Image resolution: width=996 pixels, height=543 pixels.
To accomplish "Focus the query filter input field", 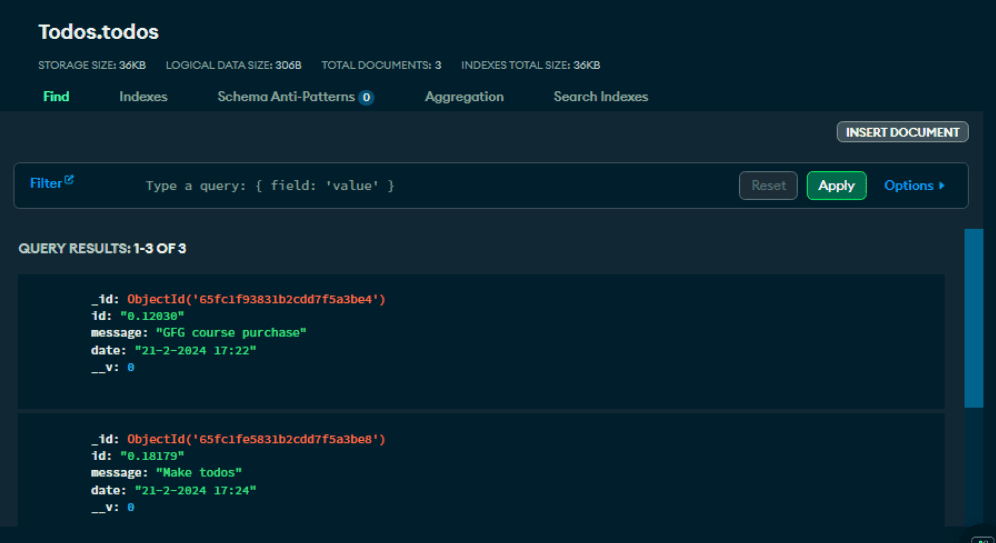I will [430, 186].
